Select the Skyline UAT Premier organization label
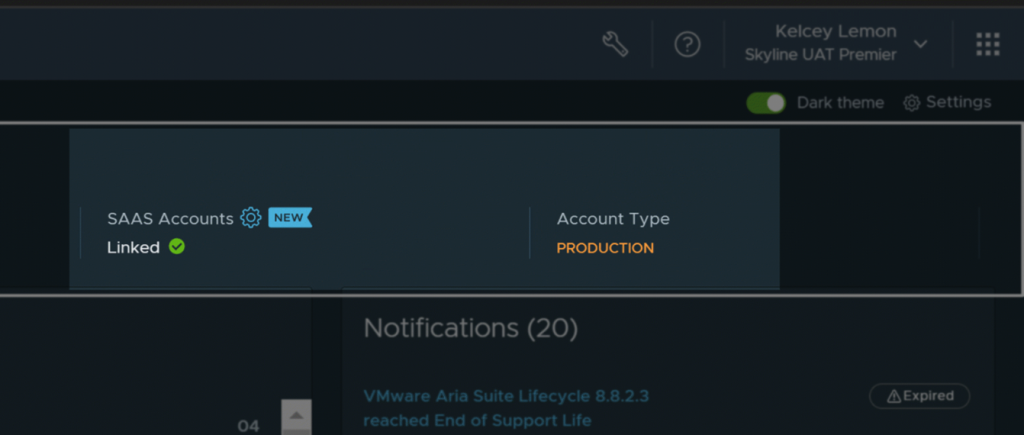Image resolution: width=1024 pixels, height=435 pixels. tap(820, 55)
